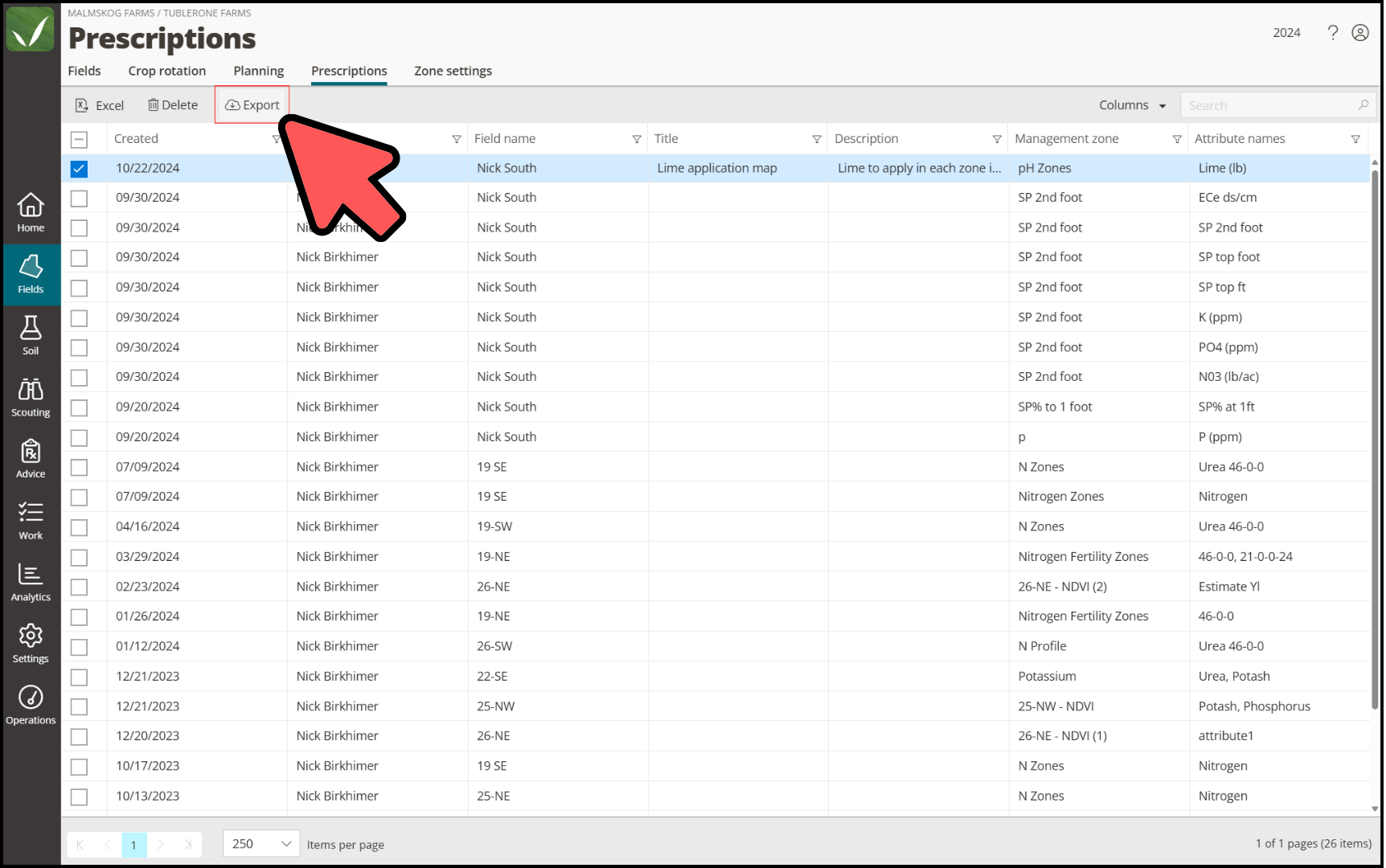Click the vertical scrollbar of the table
This screenshot has height=868, width=1386.
point(1375,439)
